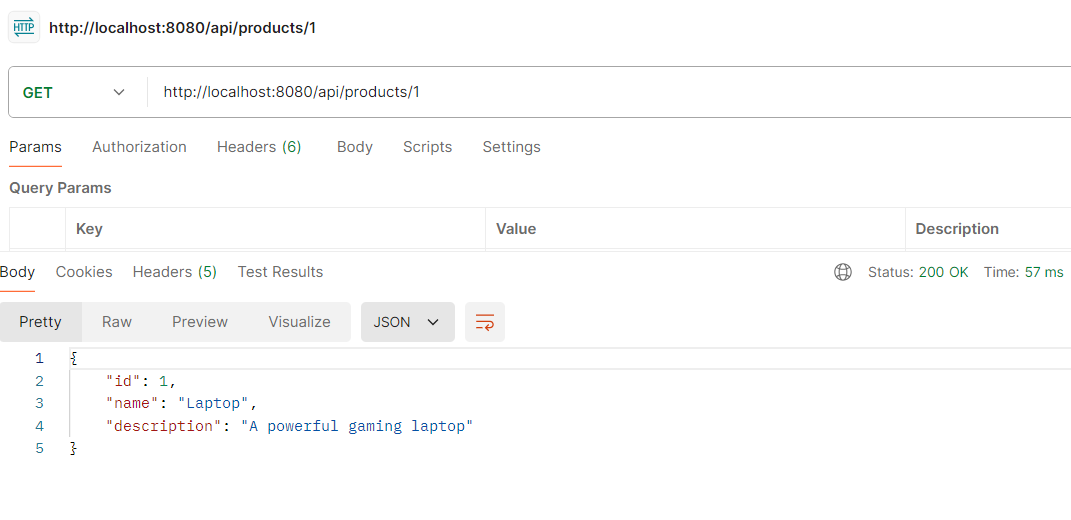Select the Preview response view
The width and height of the screenshot is (1071, 520).
(200, 322)
